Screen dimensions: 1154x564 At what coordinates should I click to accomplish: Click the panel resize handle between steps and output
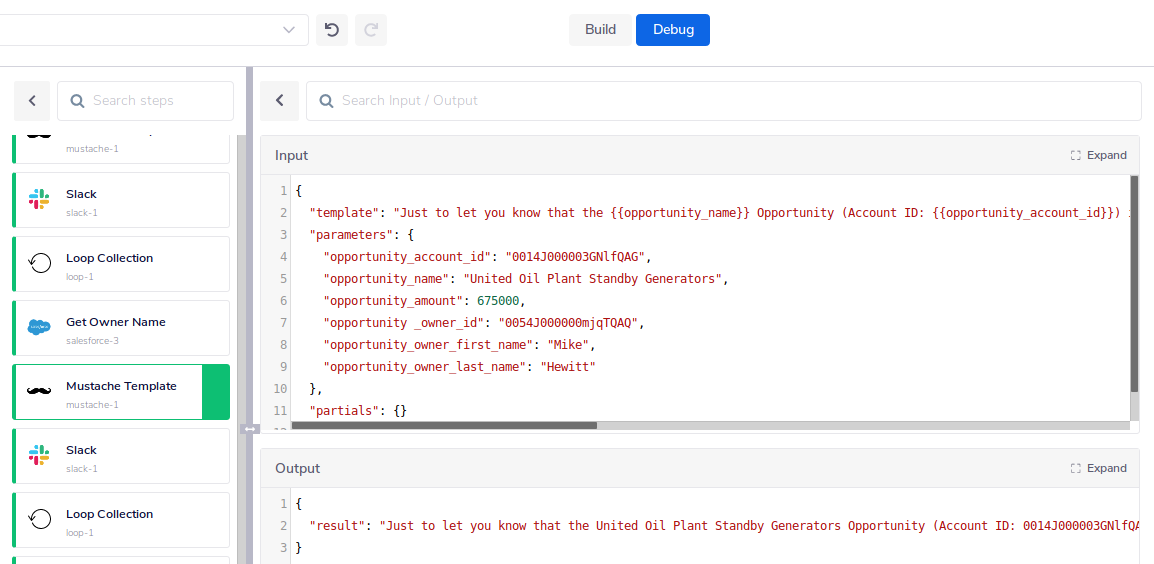pos(250,429)
